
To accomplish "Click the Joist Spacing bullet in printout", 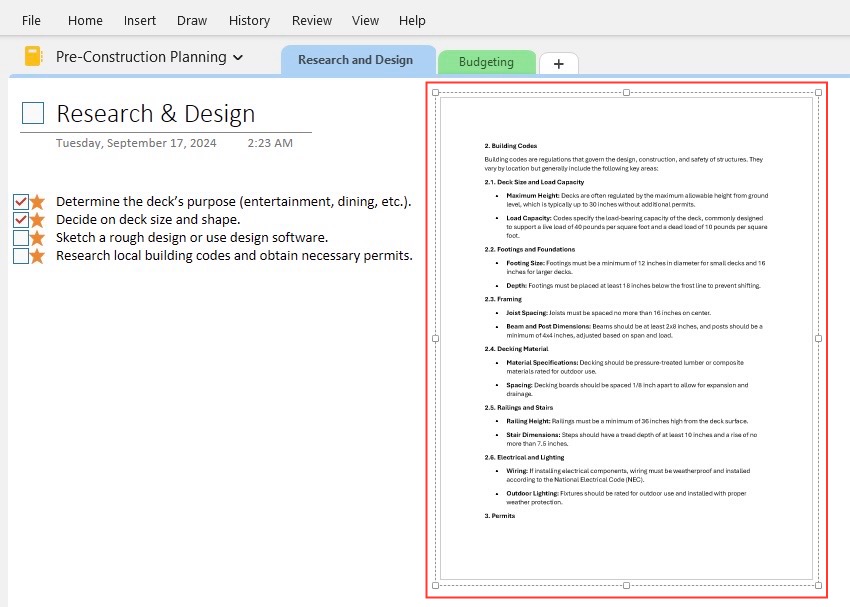I will click(608, 313).
